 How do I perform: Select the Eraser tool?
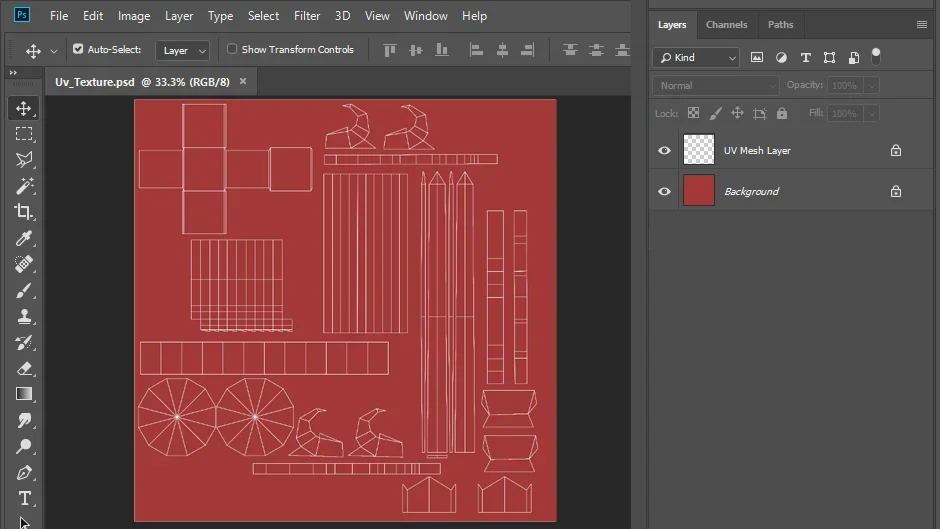click(24, 368)
